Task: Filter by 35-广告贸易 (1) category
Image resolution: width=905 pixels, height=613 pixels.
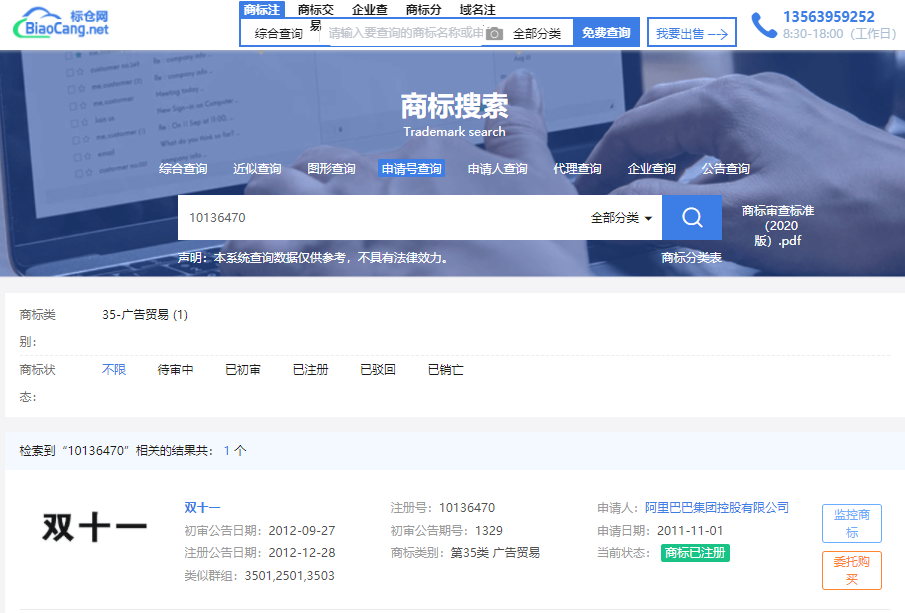Action: click(x=145, y=315)
